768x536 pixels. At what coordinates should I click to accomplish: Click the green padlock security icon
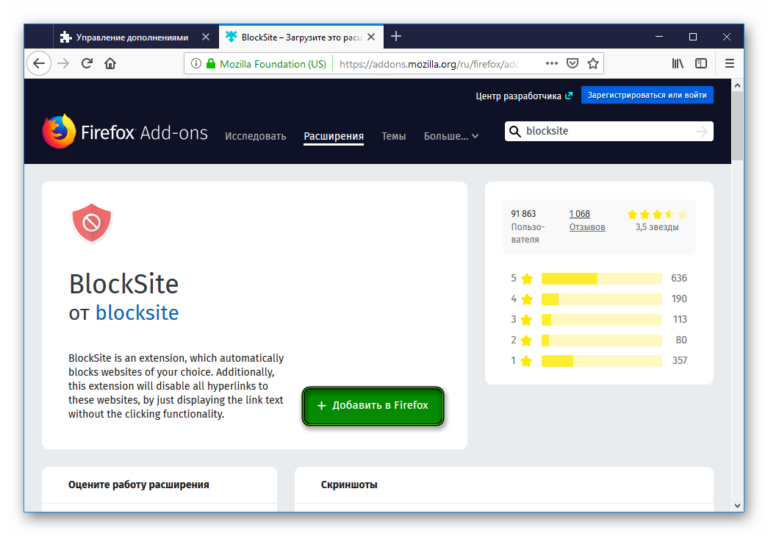point(211,64)
